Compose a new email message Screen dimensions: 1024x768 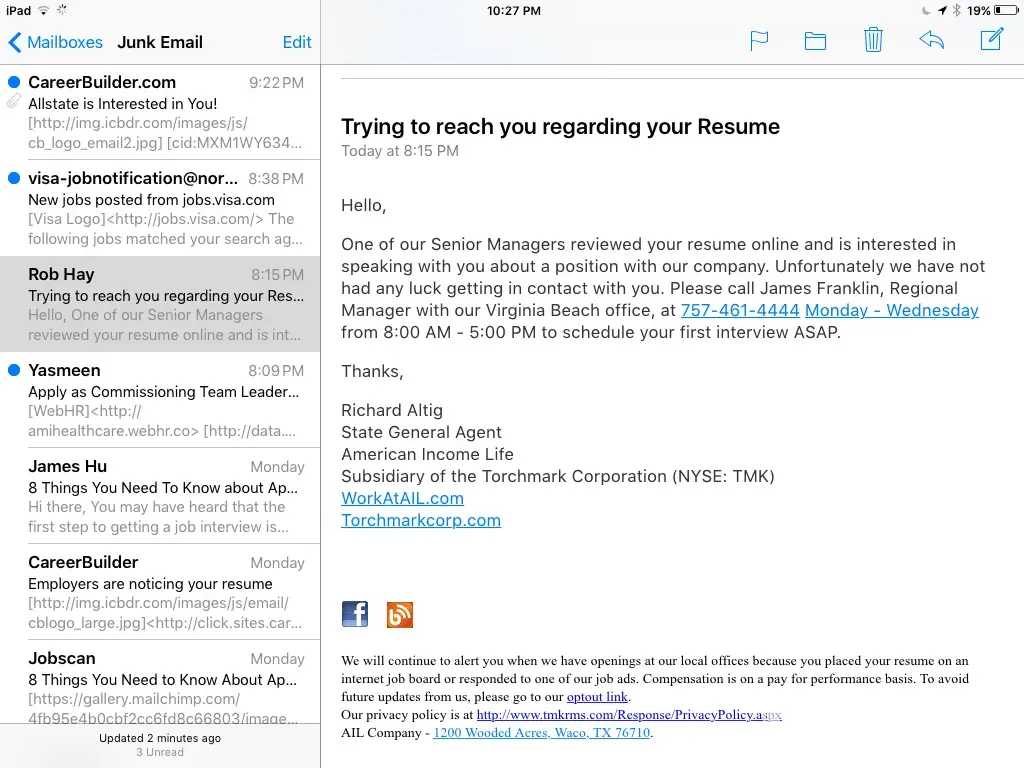[x=991, y=41]
